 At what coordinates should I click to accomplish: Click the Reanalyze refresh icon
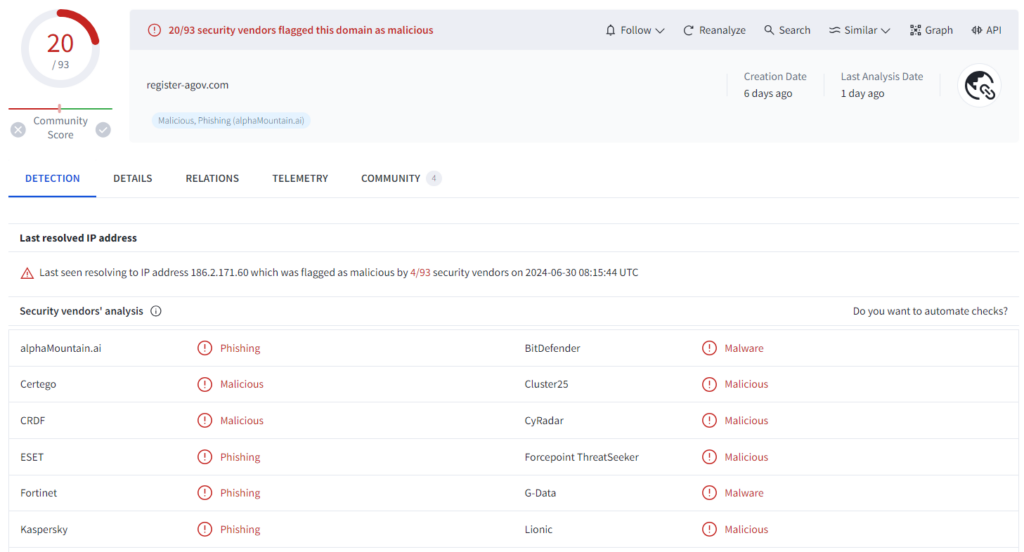pyautogui.click(x=688, y=30)
